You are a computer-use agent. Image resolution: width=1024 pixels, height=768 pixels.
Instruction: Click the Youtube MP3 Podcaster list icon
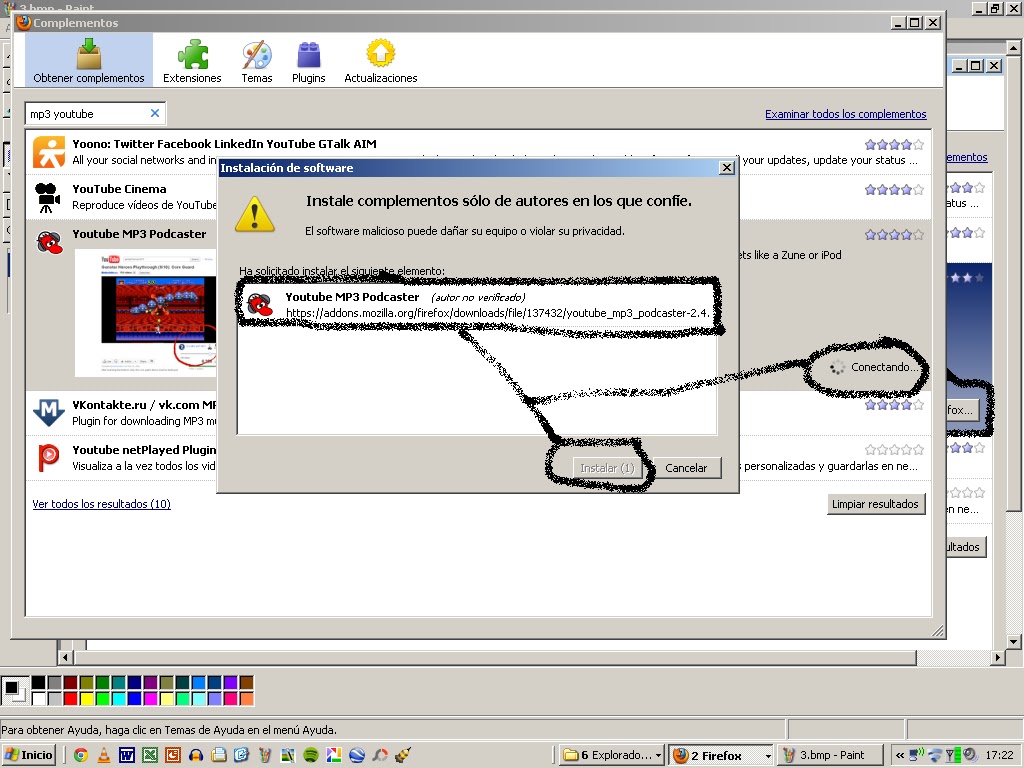coord(49,242)
